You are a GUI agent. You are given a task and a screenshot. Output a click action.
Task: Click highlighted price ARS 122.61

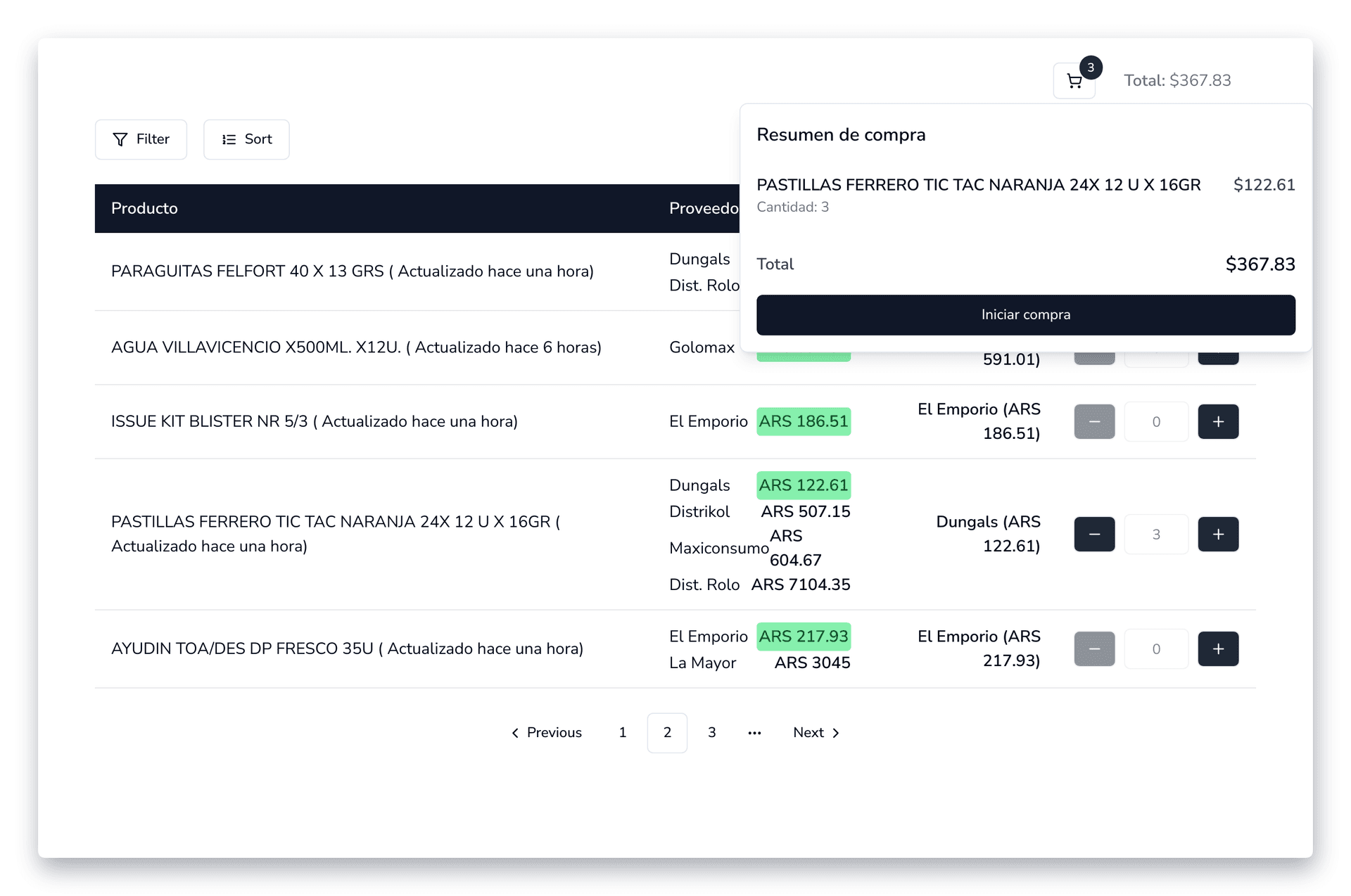[804, 485]
